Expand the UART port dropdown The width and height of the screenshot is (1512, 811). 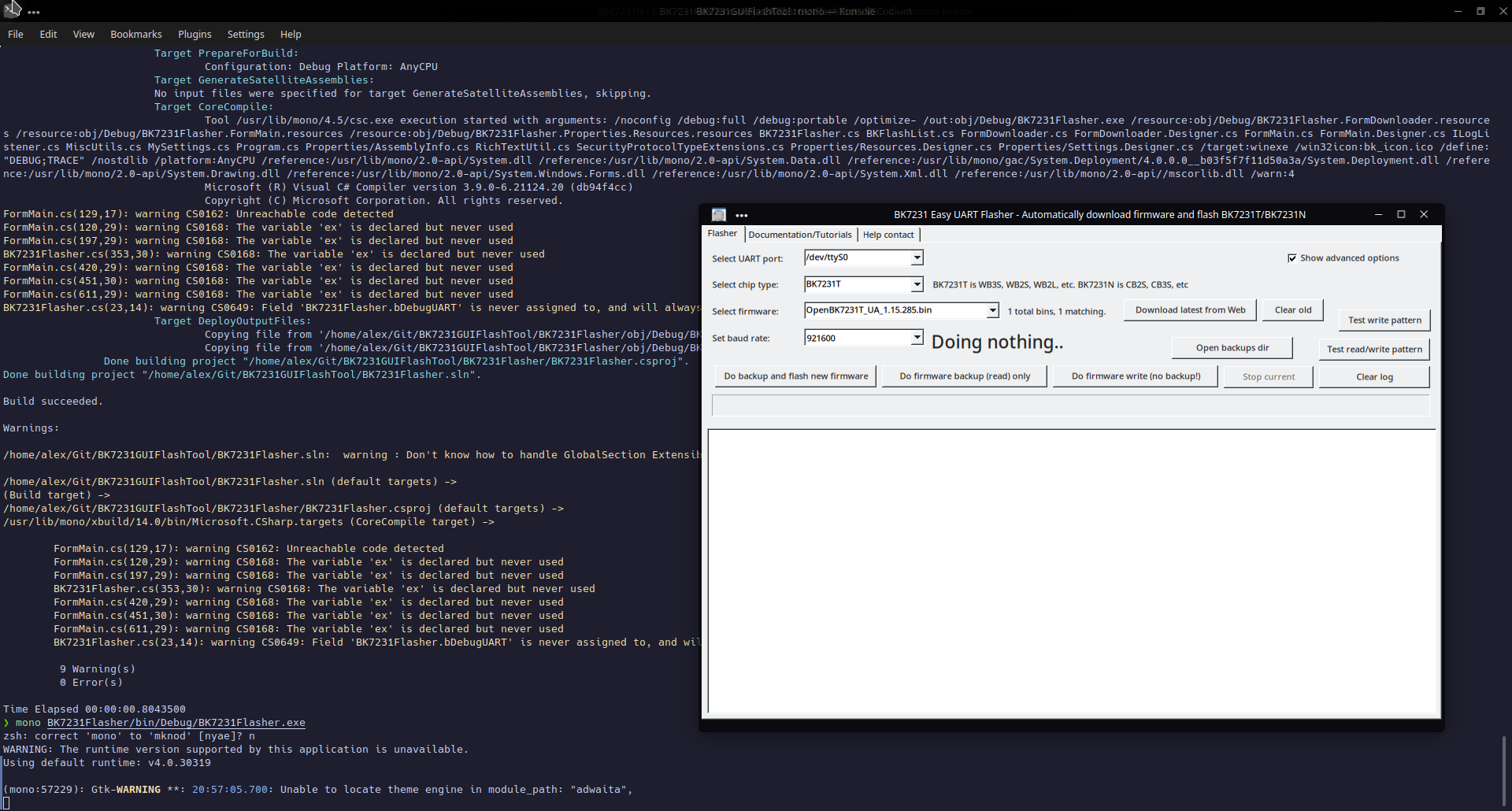917,257
